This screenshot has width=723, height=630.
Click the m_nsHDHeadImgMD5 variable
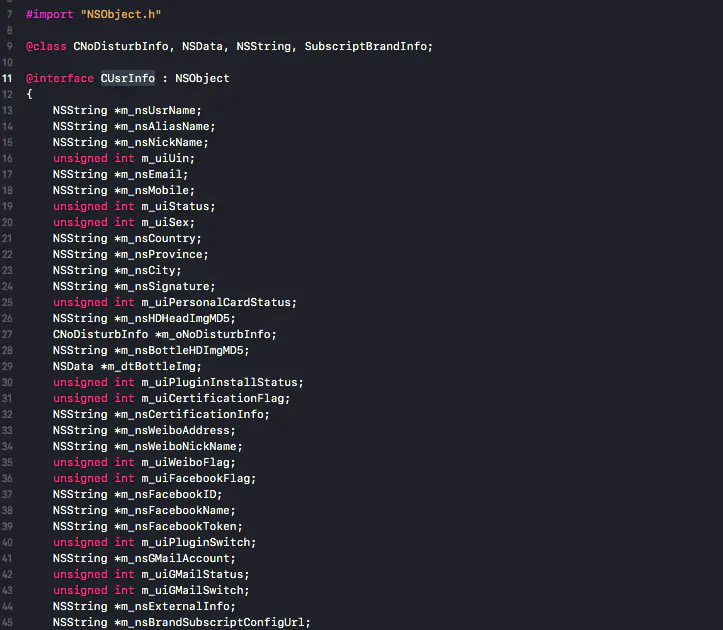[176, 318]
